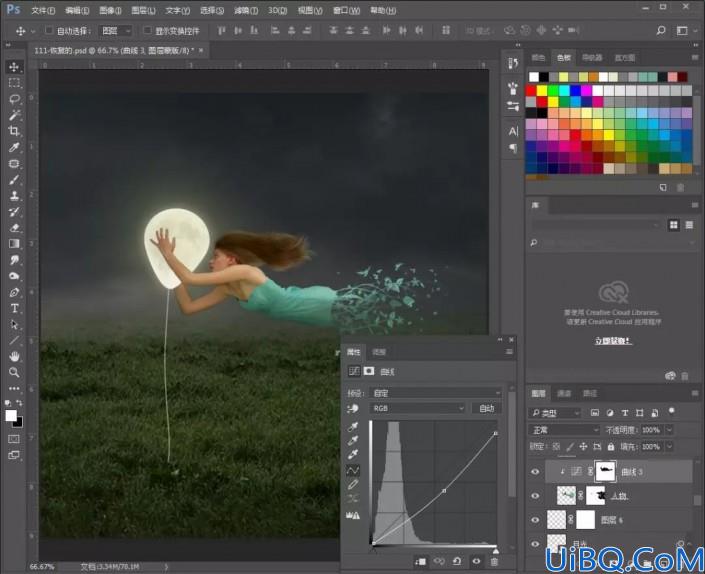Open the Properties panel flyout menu
Image resolution: width=705 pixels, height=574 pixels.
tap(509, 352)
